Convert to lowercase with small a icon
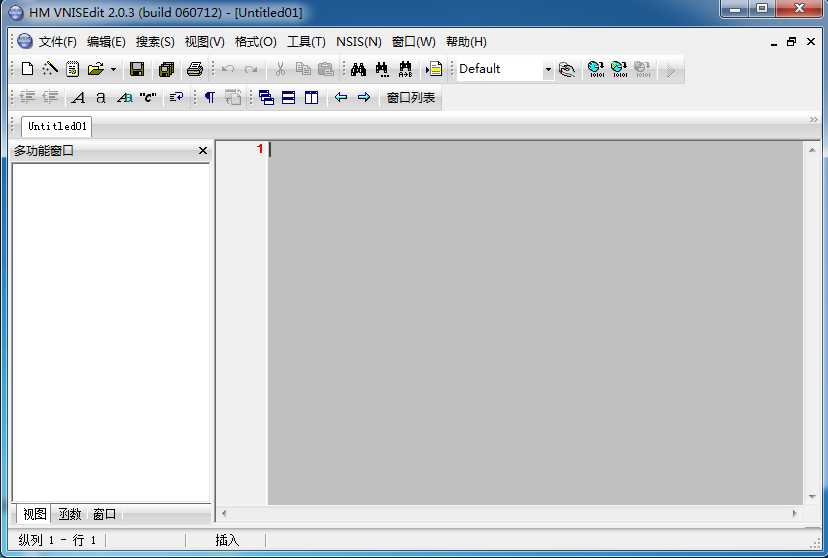This screenshot has height=558, width=828. [101, 98]
